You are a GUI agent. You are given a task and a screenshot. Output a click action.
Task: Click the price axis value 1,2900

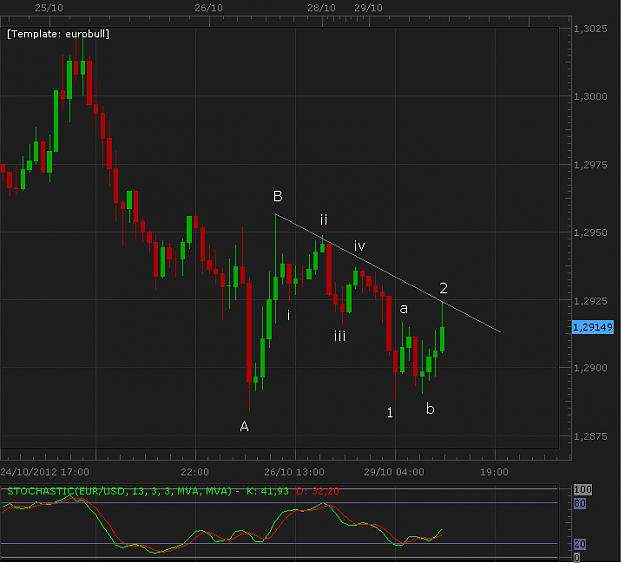coord(590,368)
